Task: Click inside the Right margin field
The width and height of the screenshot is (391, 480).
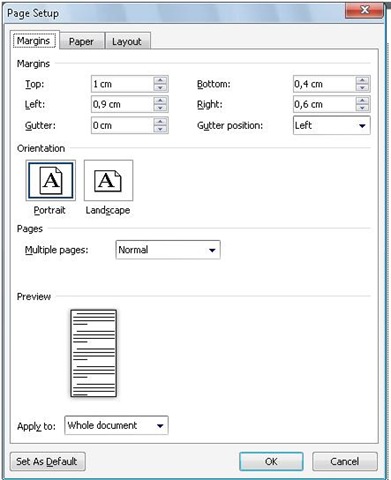Action: coord(324,104)
